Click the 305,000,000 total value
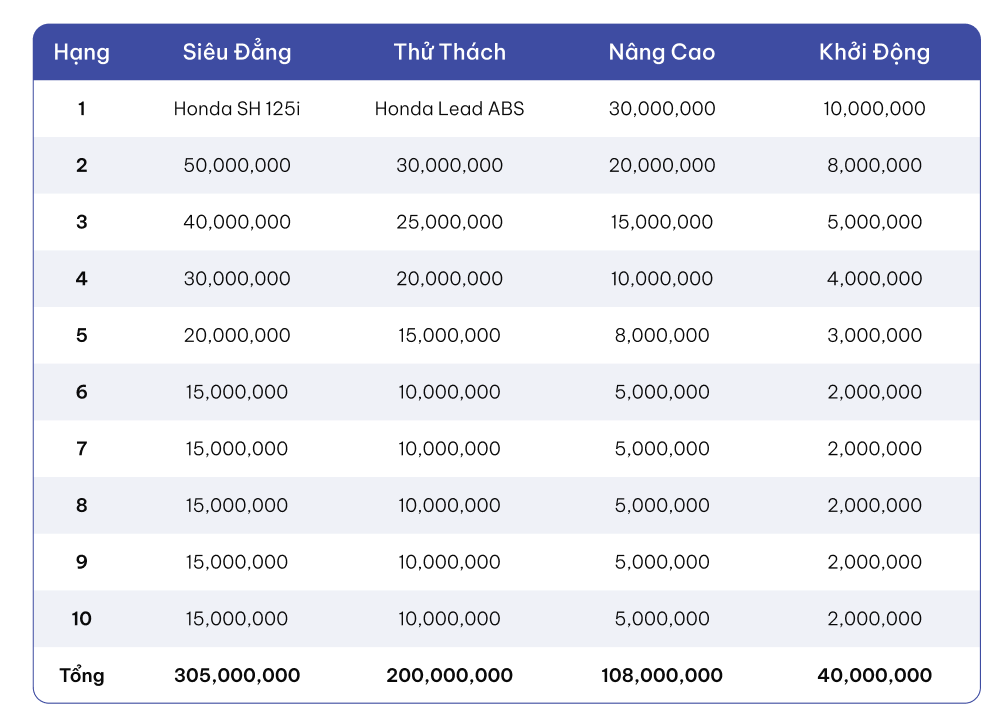This screenshot has height=726, width=1008. tap(237, 675)
